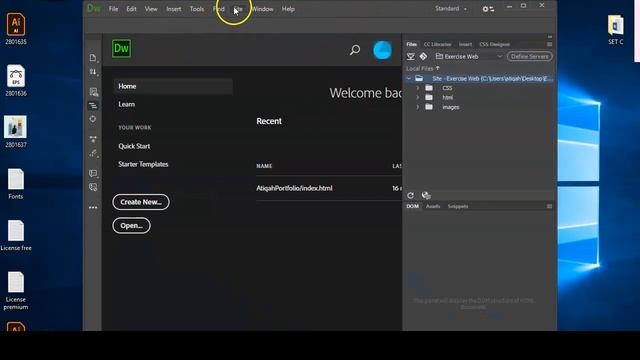Screen dimensions: 640x360
Task: Open the Exercise Web site dropdown
Action: click(x=469, y=56)
